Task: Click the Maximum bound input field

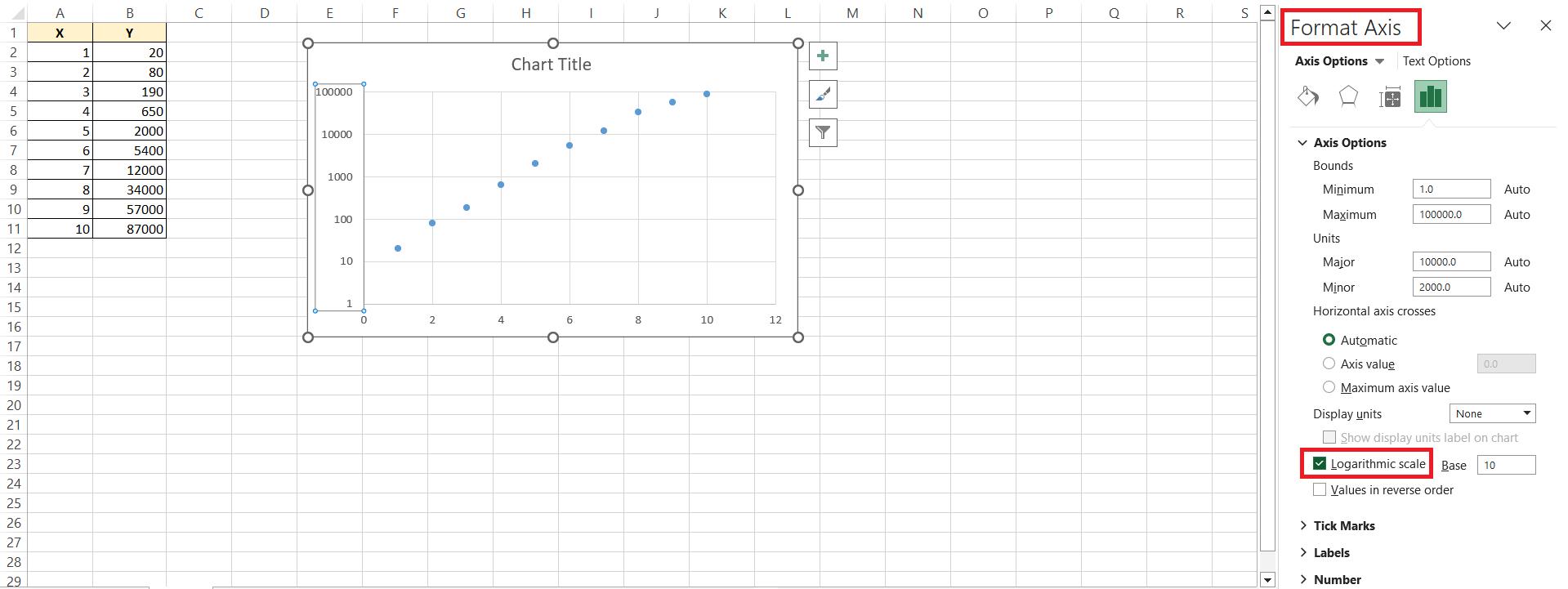Action: tap(1451, 214)
